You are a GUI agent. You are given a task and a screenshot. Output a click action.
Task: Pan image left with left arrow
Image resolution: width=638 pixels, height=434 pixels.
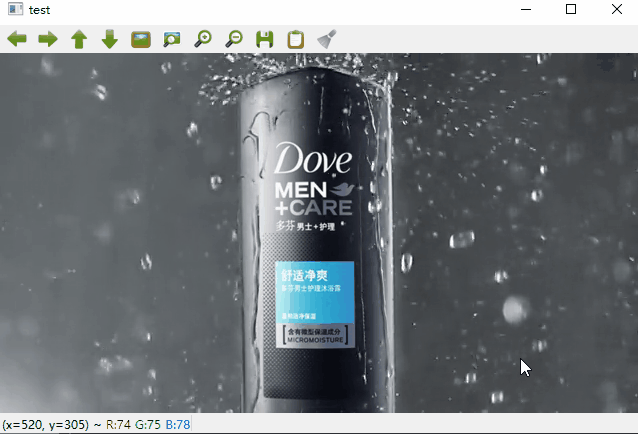tap(17, 39)
